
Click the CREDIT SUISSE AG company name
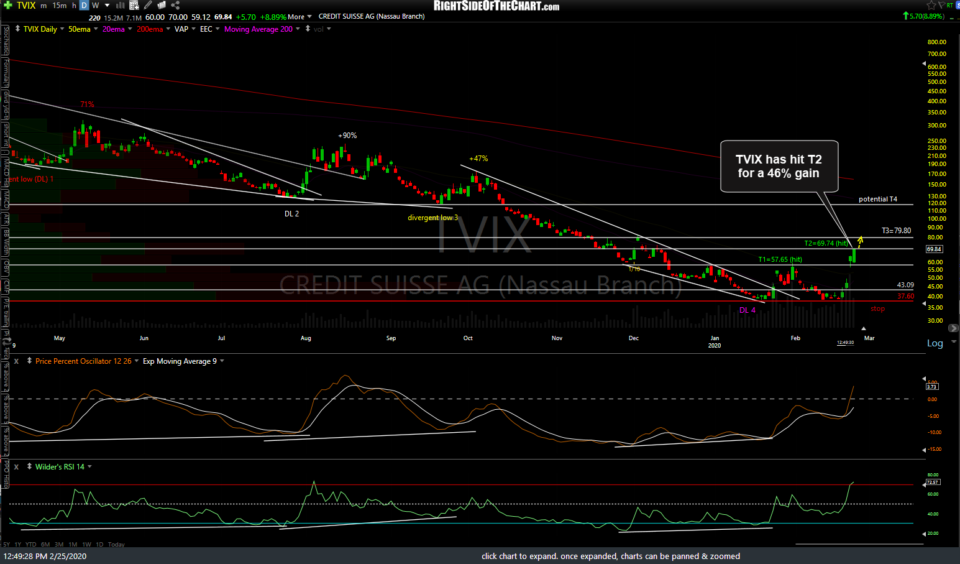coord(372,17)
